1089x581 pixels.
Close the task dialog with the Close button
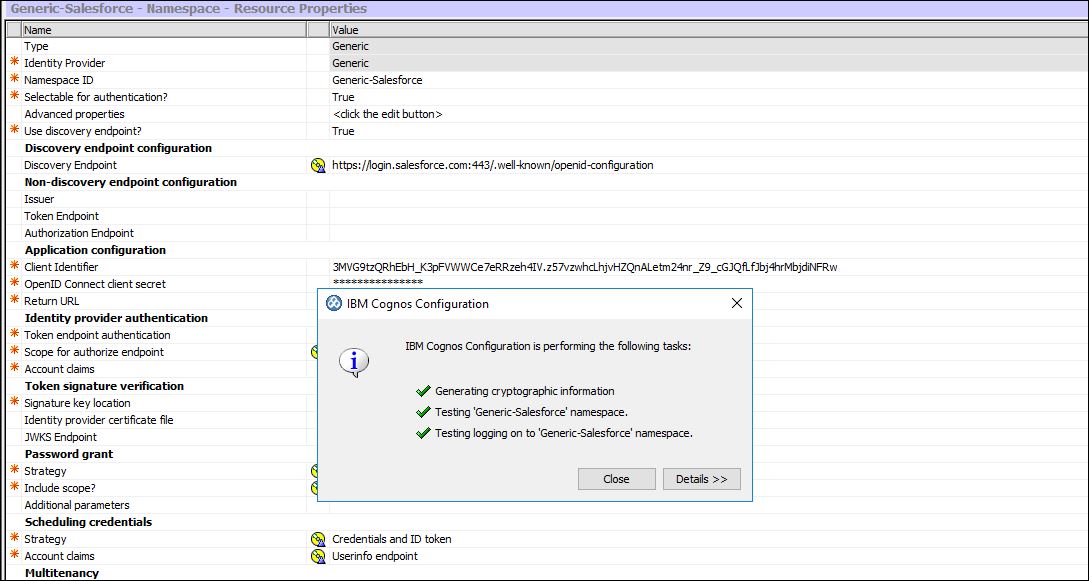click(616, 479)
